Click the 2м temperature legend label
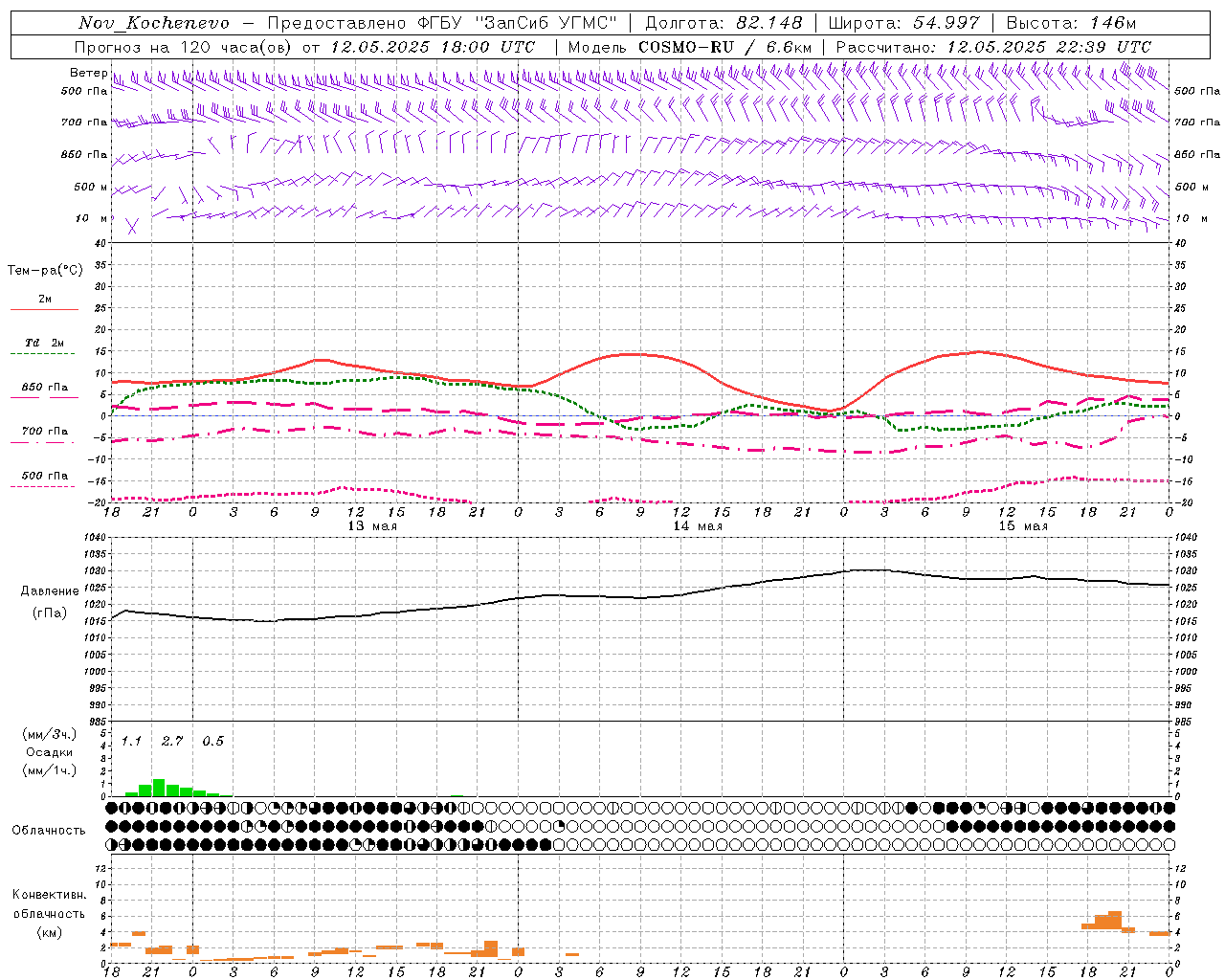Viewport: 1225px width, 980px height. coord(45,299)
